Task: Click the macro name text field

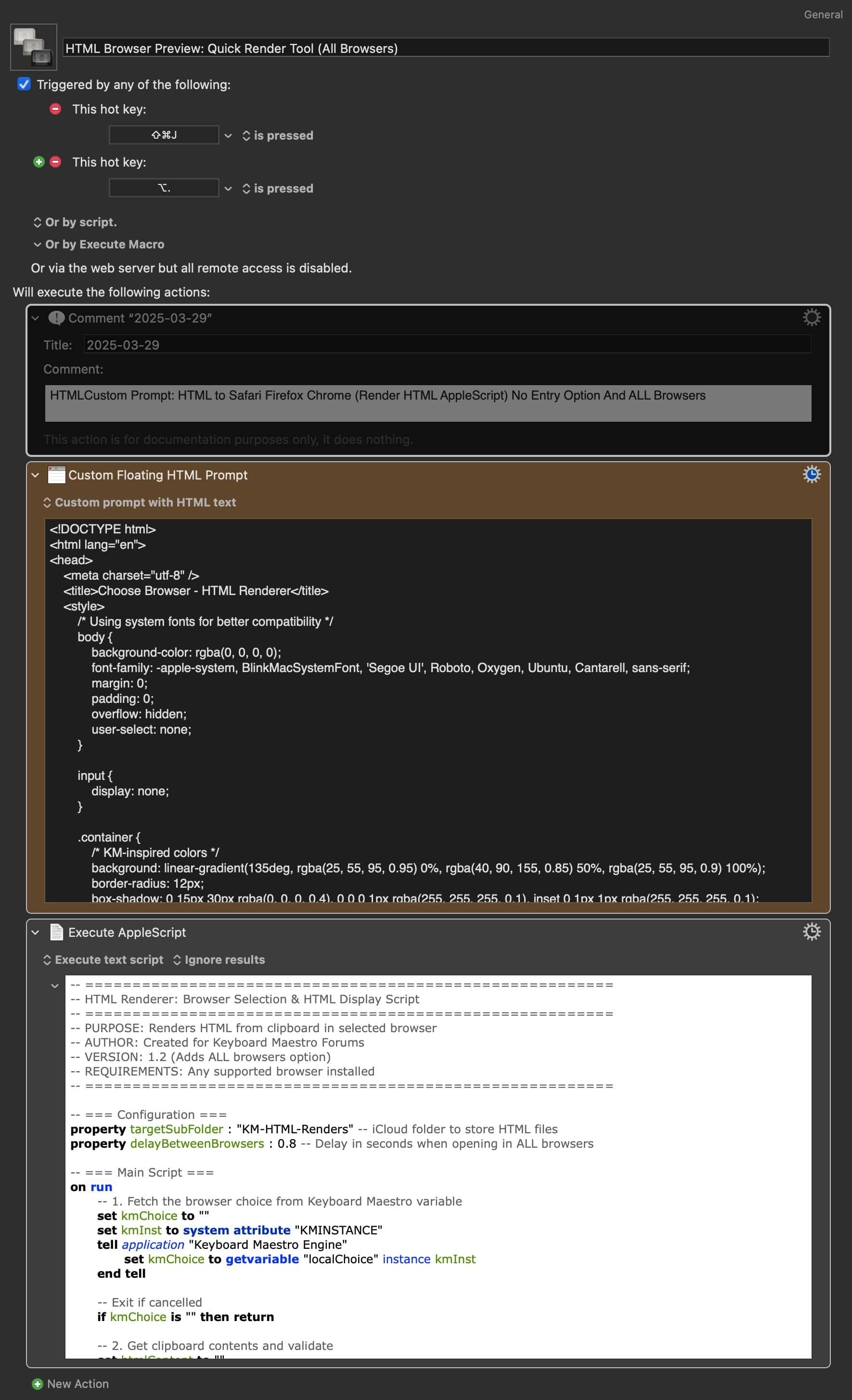Action: [x=446, y=48]
